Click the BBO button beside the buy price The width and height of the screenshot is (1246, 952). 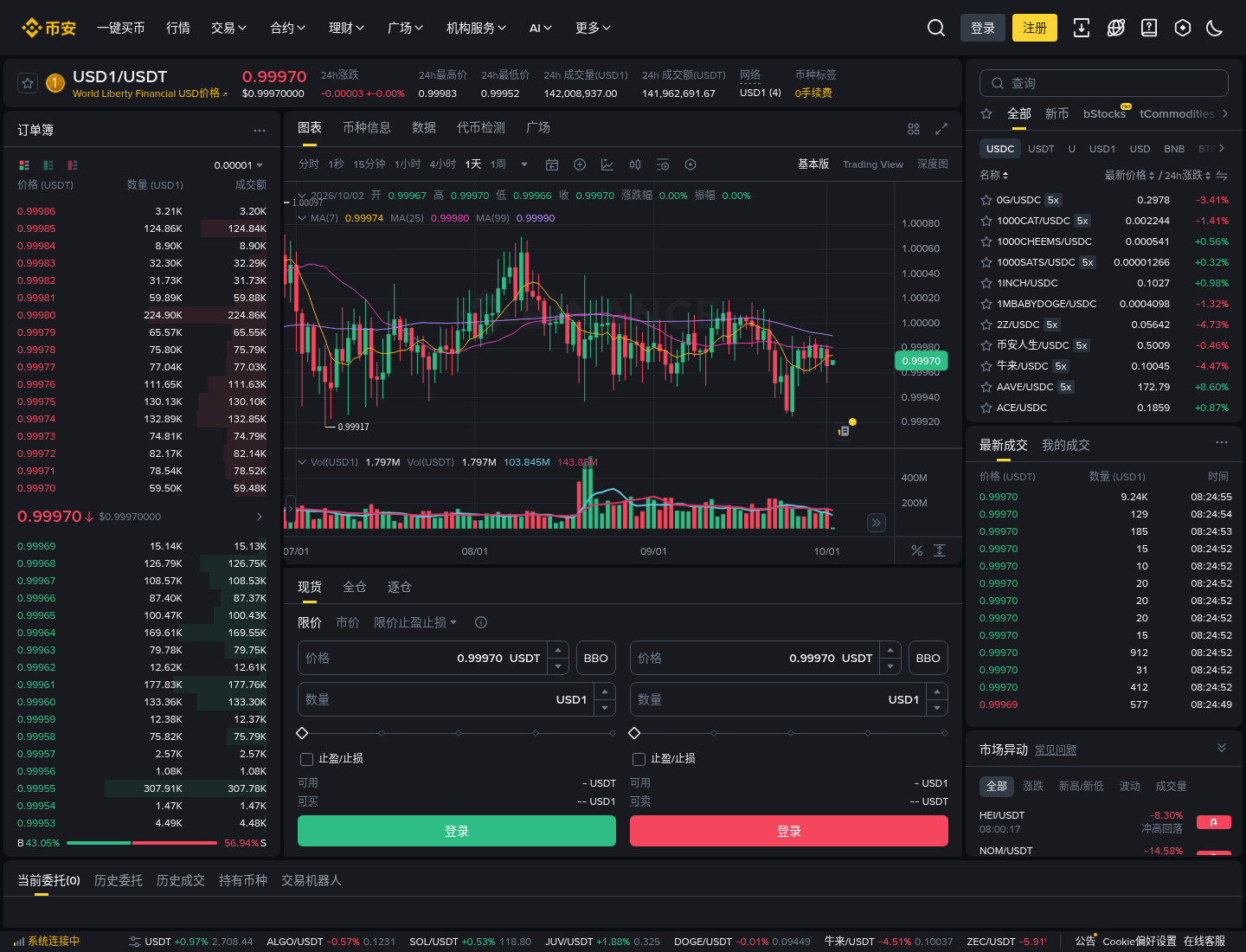click(x=596, y=658)
